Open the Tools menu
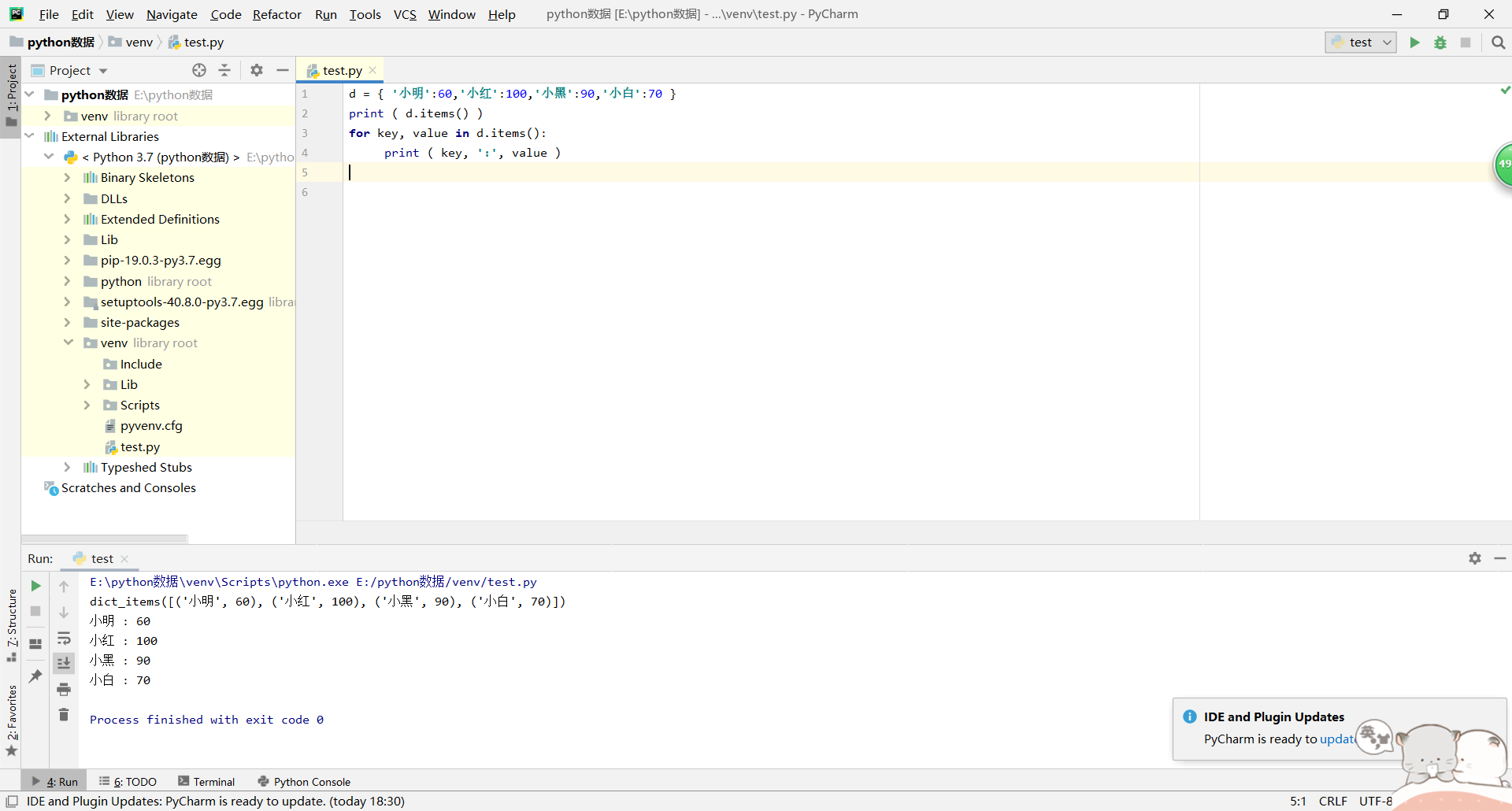Viewport: 1512px width, 811px height. pyautogui.click(x=365, y=14)
